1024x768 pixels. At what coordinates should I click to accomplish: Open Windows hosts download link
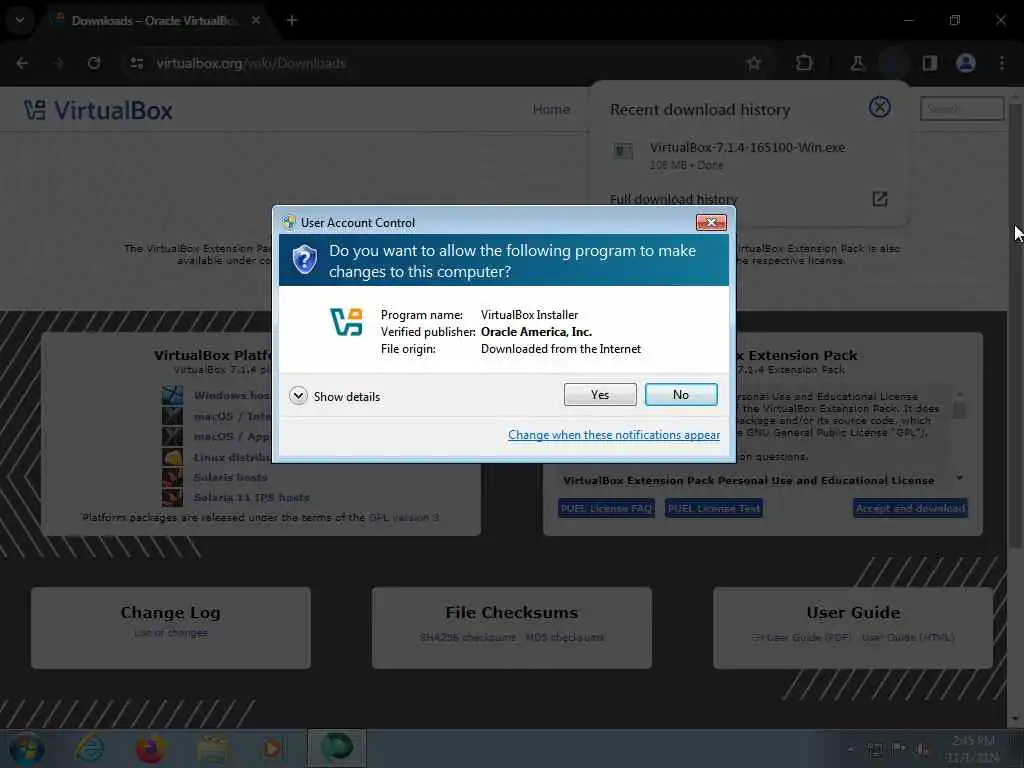(232, 395)
